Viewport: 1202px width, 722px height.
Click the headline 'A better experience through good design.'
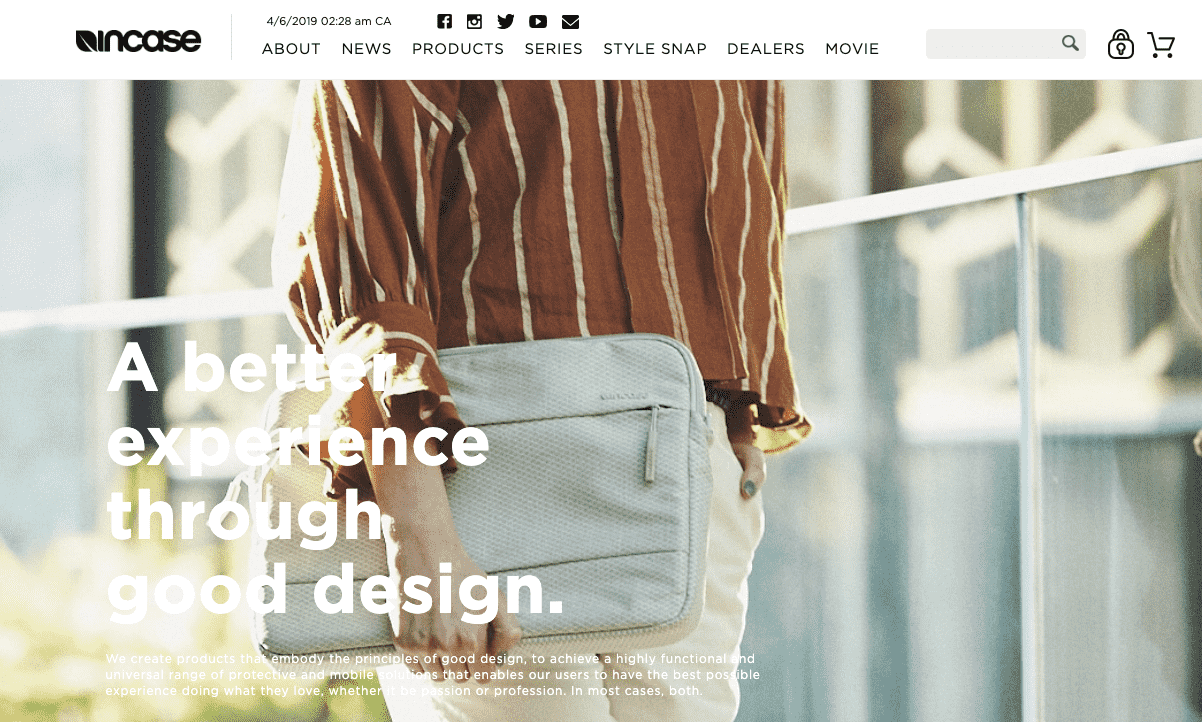[335, 478]
